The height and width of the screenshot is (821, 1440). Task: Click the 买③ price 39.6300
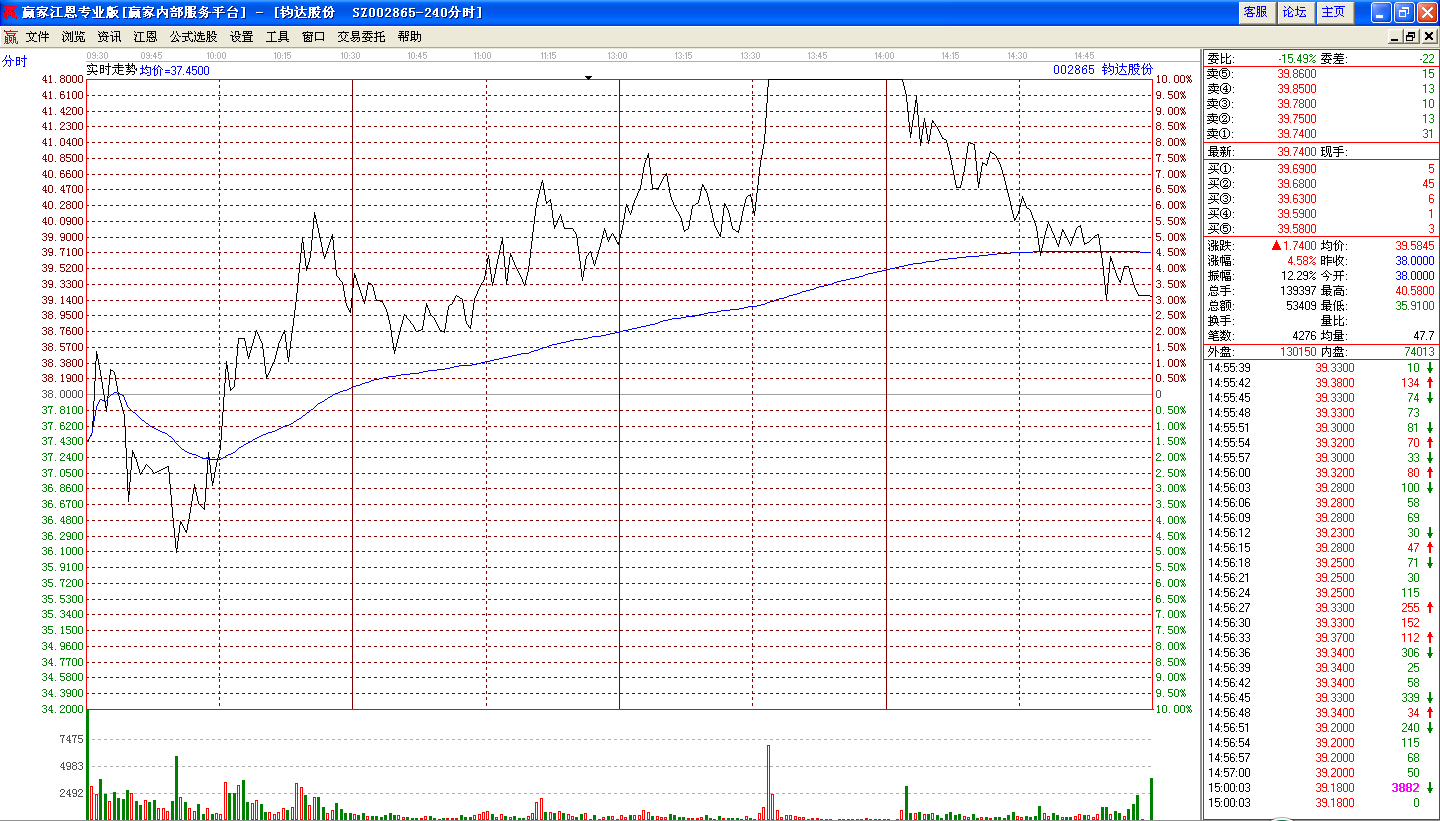[1297, 199]
